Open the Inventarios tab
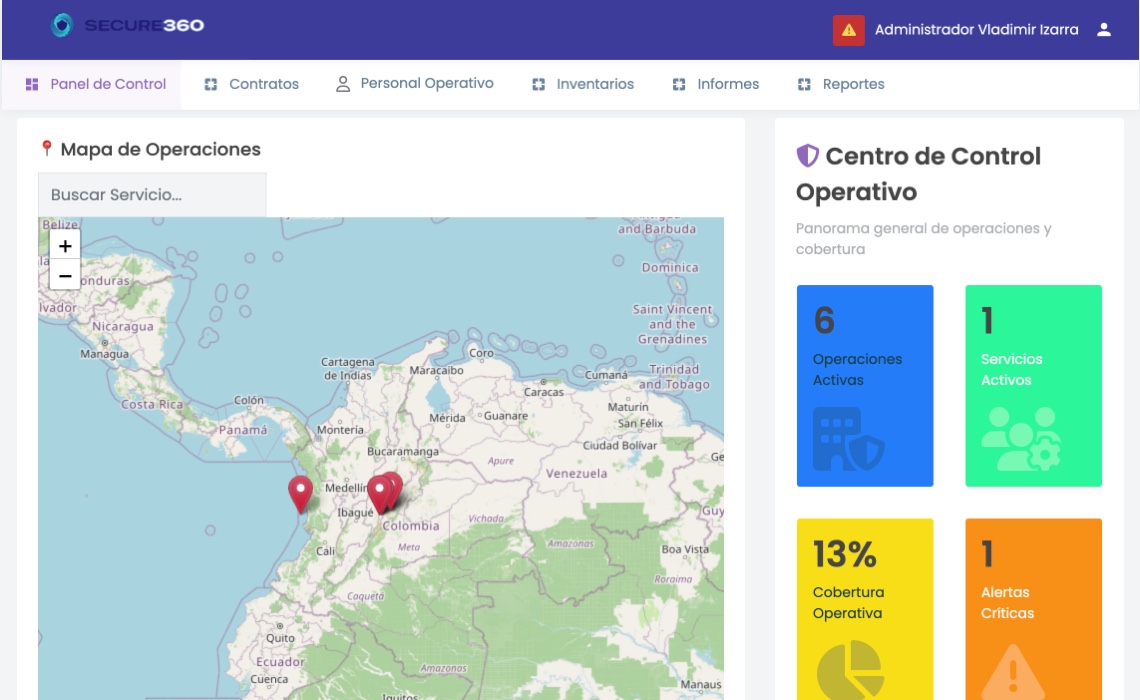This screenshot has height=700, width=1140. pos(583,84)
